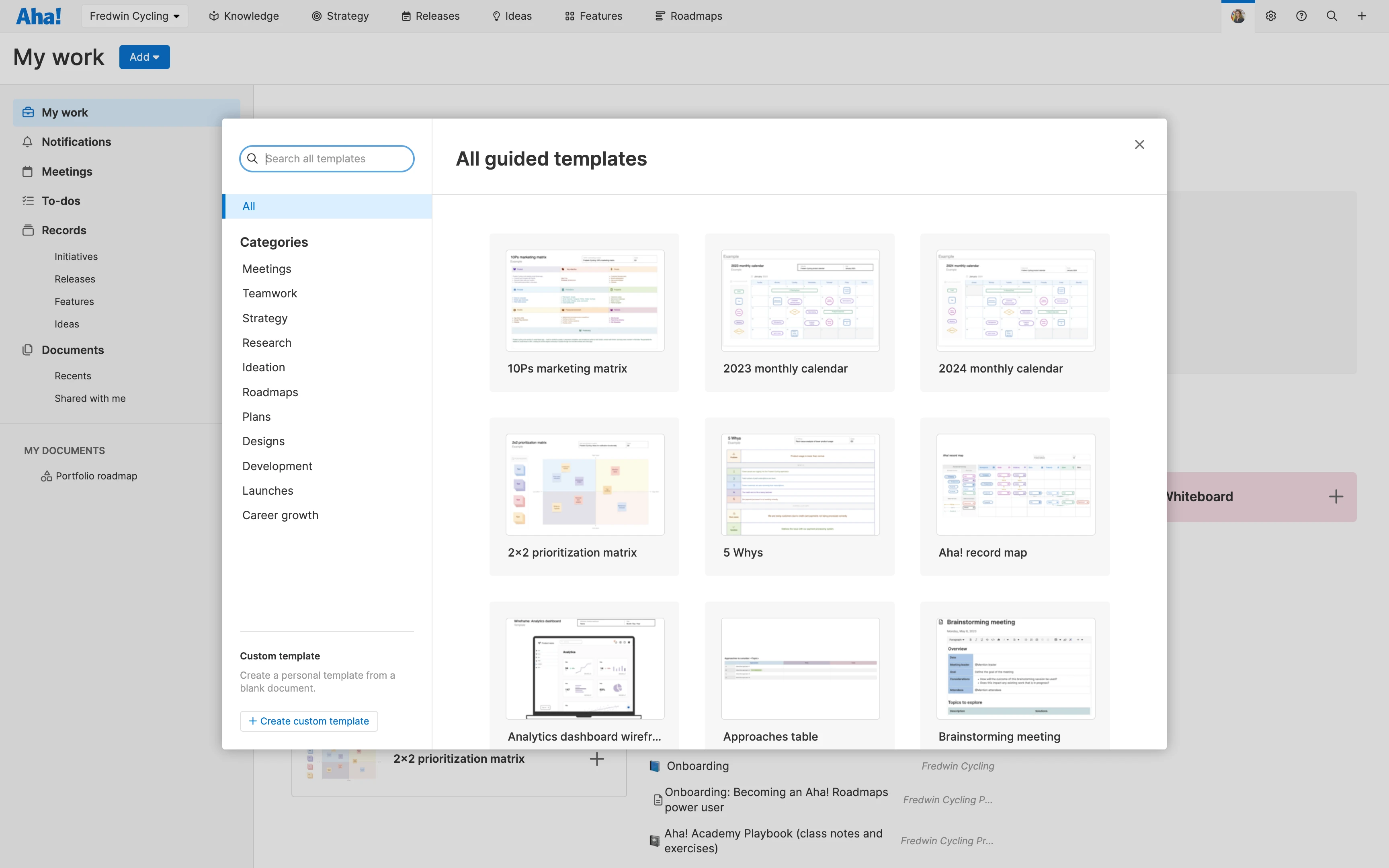This screenshot has width=1389, height=868.
Task: Click plus icon on Whiteboard card
Action: [1336, 497]
